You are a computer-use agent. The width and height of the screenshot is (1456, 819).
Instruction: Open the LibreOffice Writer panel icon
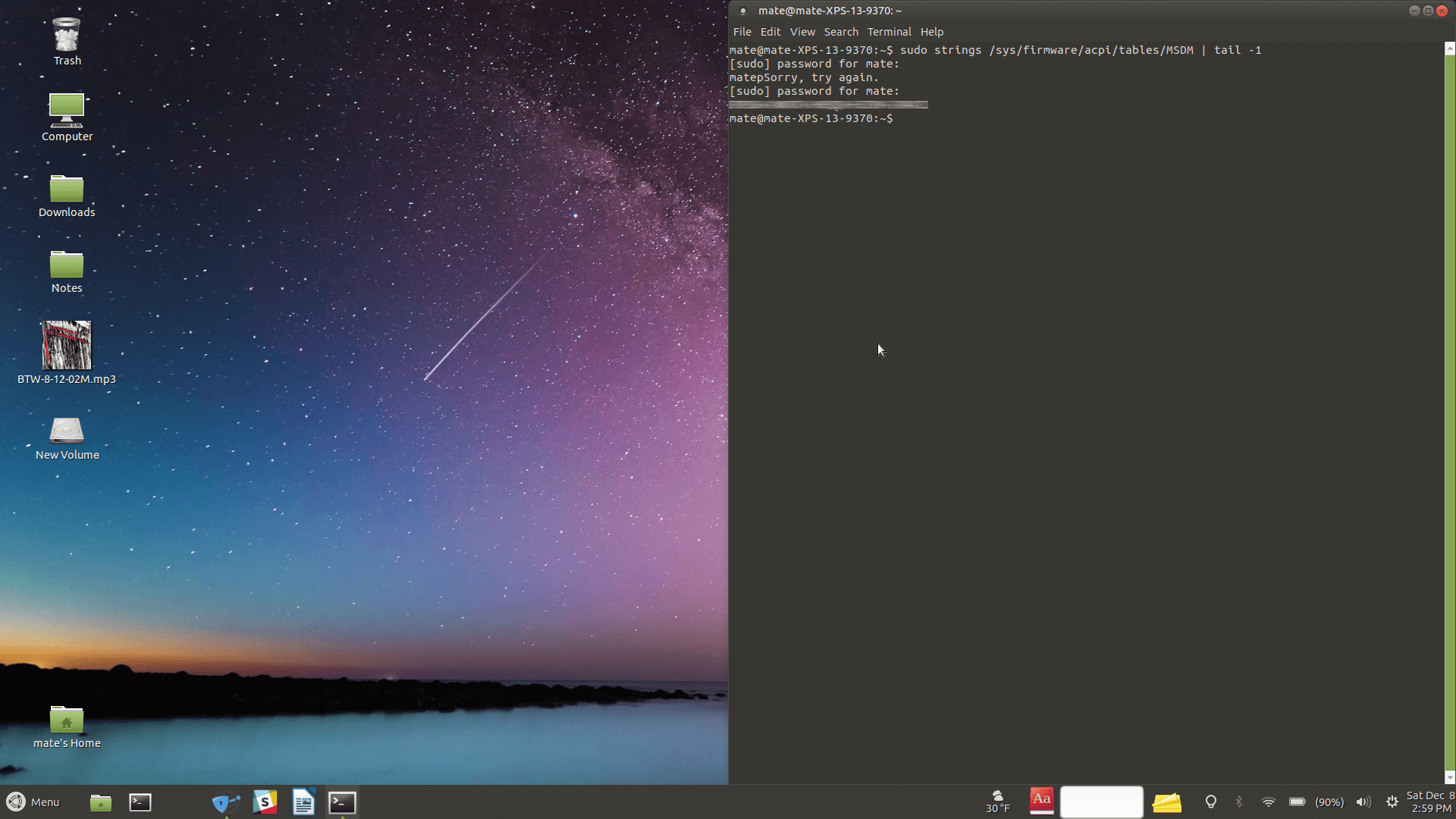coord(303,802)
